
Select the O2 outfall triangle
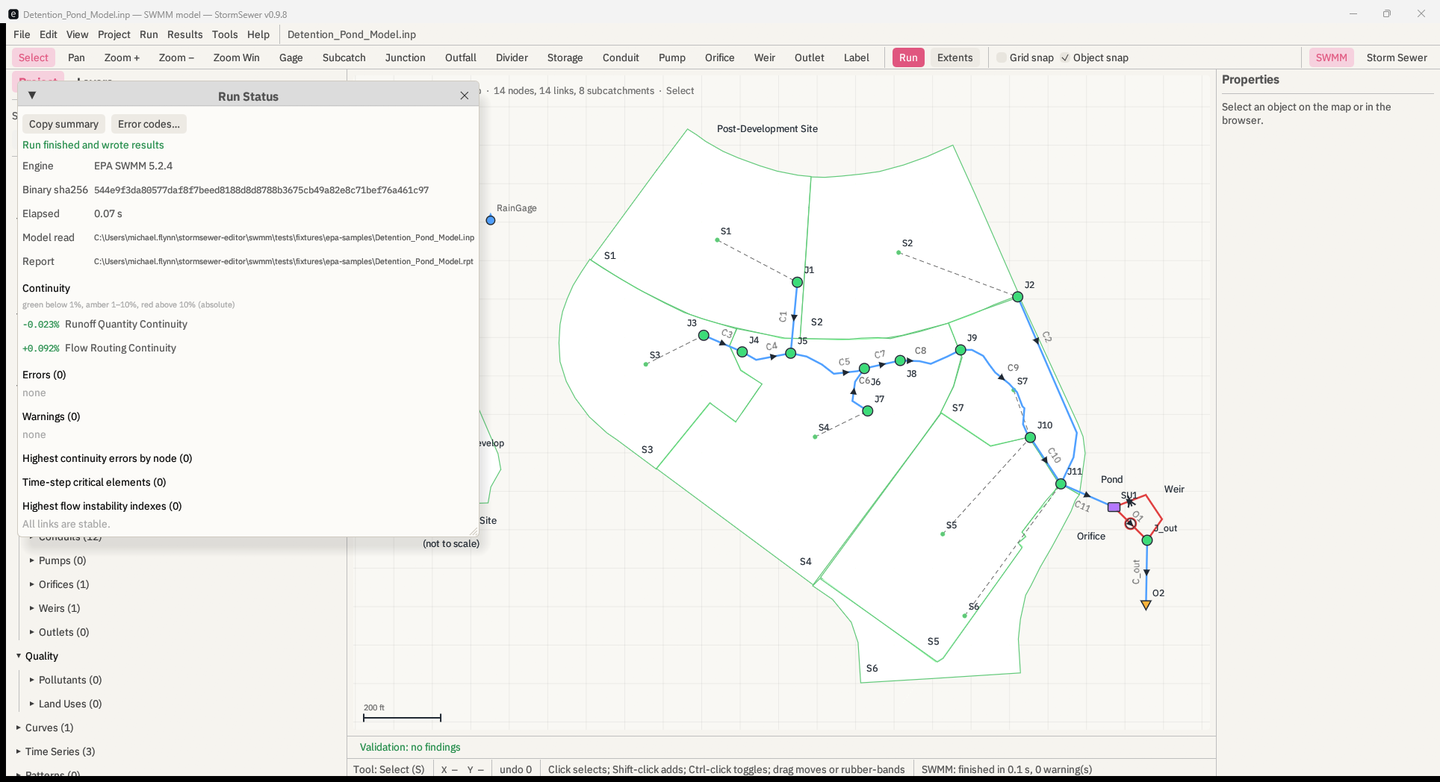tap(1146, 605)
